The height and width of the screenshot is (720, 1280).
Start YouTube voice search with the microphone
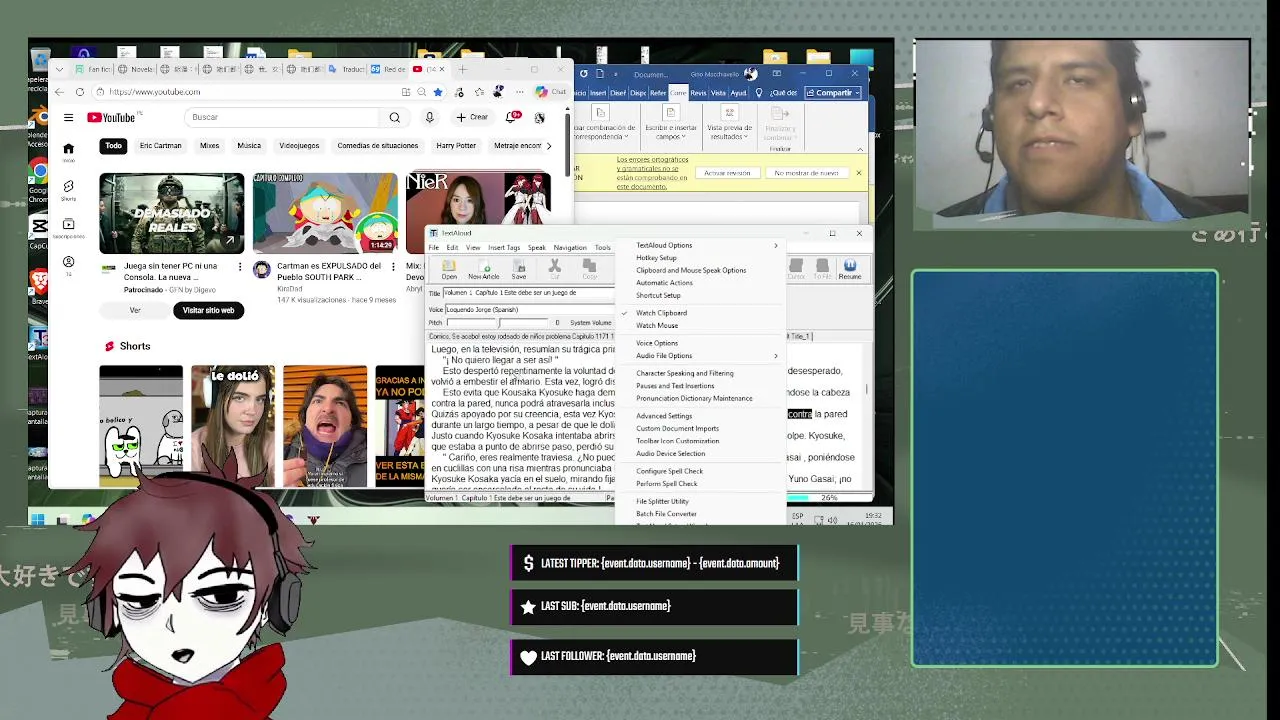point(429,117)
